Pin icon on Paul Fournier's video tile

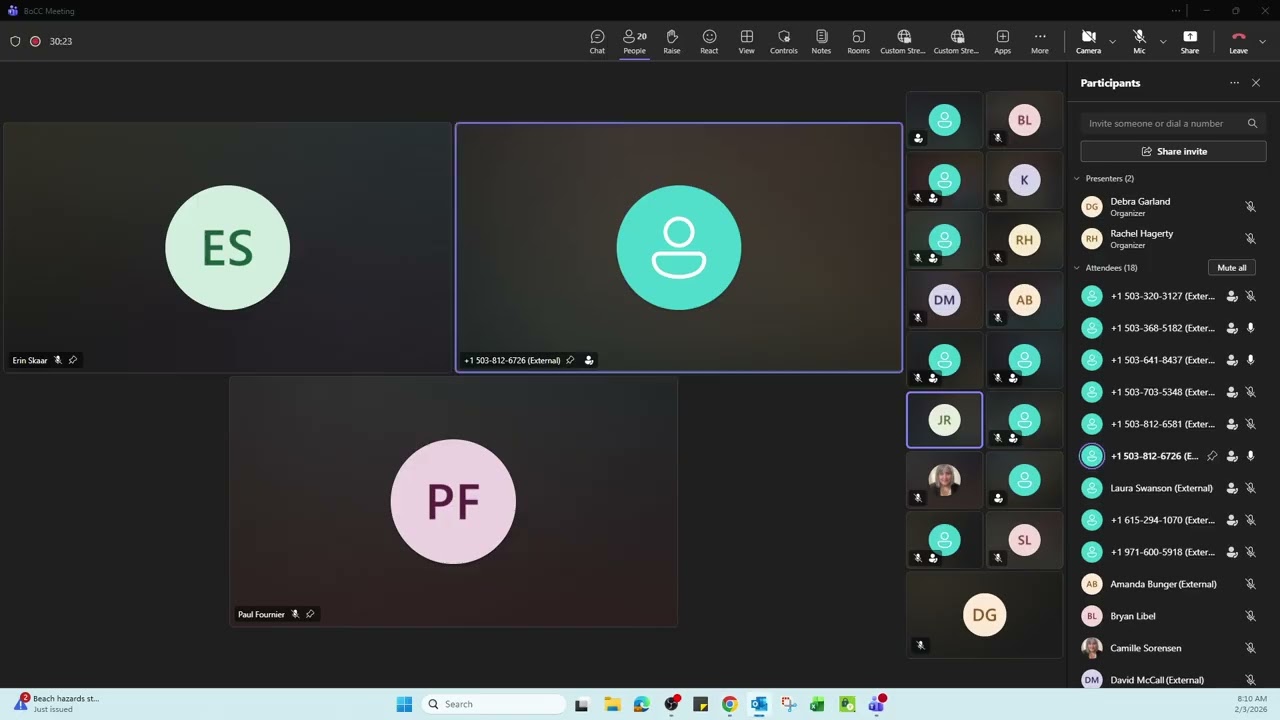310,614
